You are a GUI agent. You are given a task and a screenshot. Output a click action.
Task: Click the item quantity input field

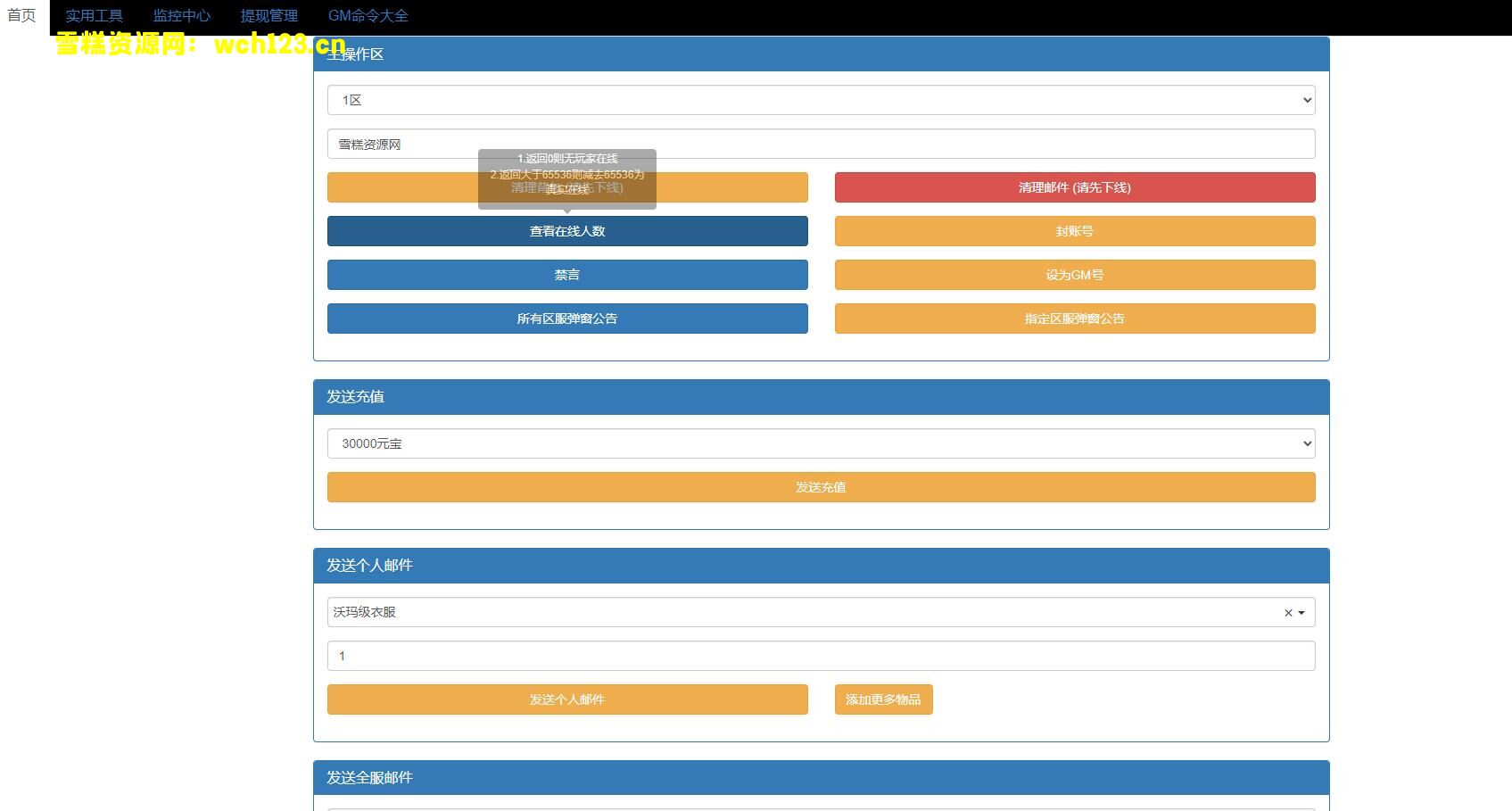tap(820, 656)
